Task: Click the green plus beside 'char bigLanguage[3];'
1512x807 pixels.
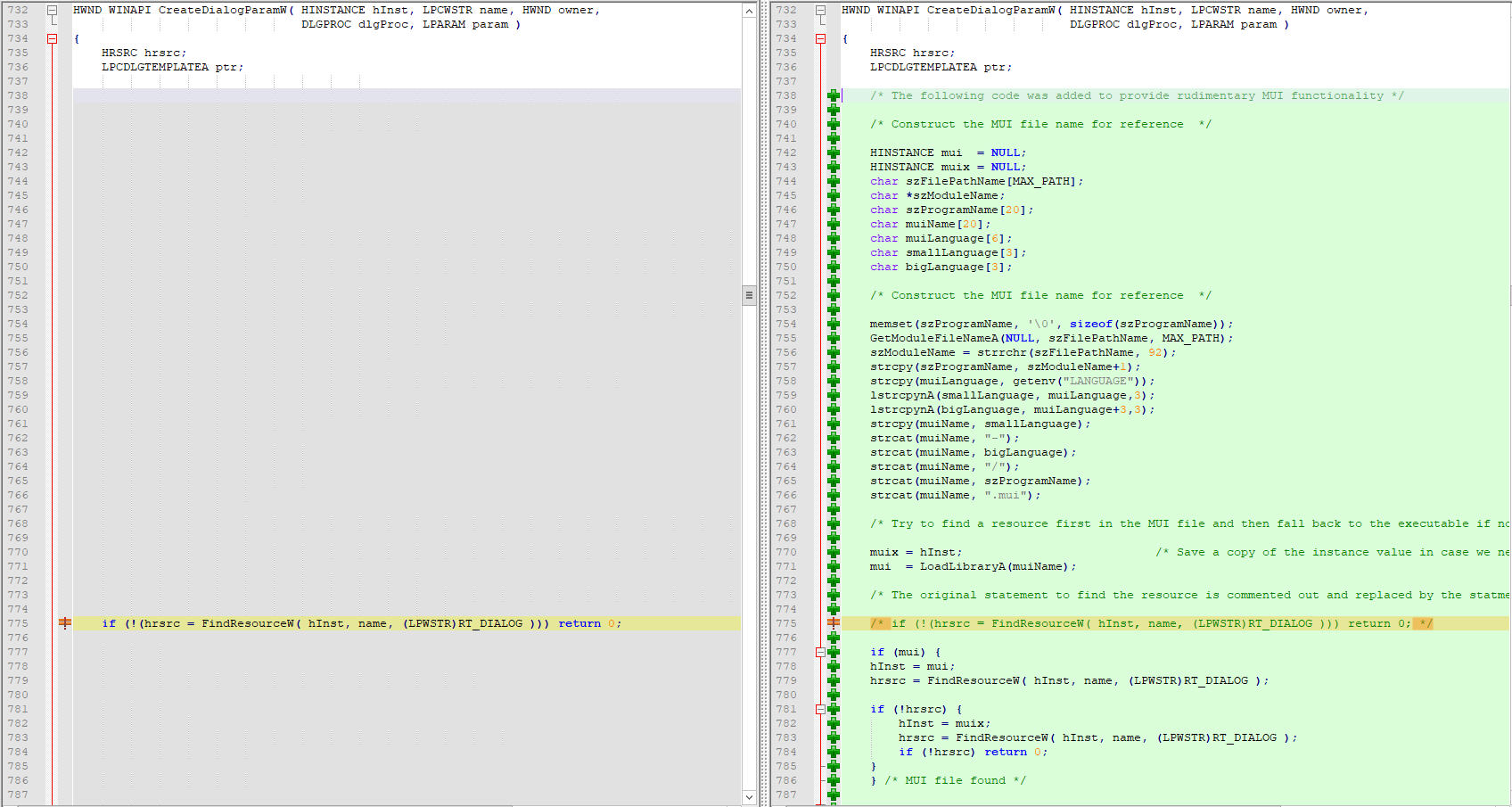Action: tap(834, 267)
